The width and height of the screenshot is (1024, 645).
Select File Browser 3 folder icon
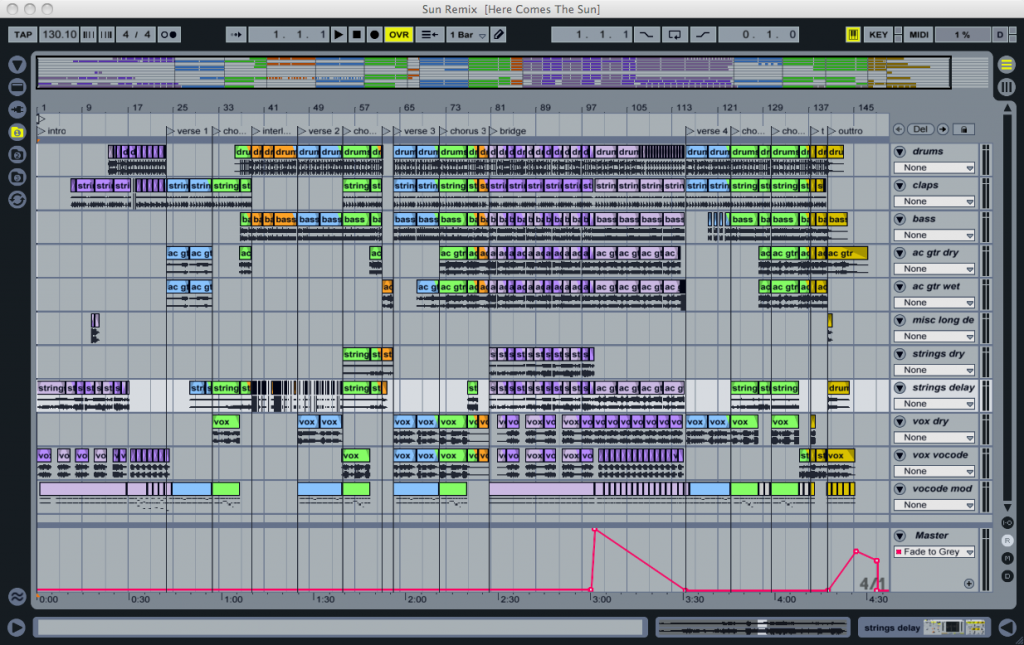(x=17, y=177)
